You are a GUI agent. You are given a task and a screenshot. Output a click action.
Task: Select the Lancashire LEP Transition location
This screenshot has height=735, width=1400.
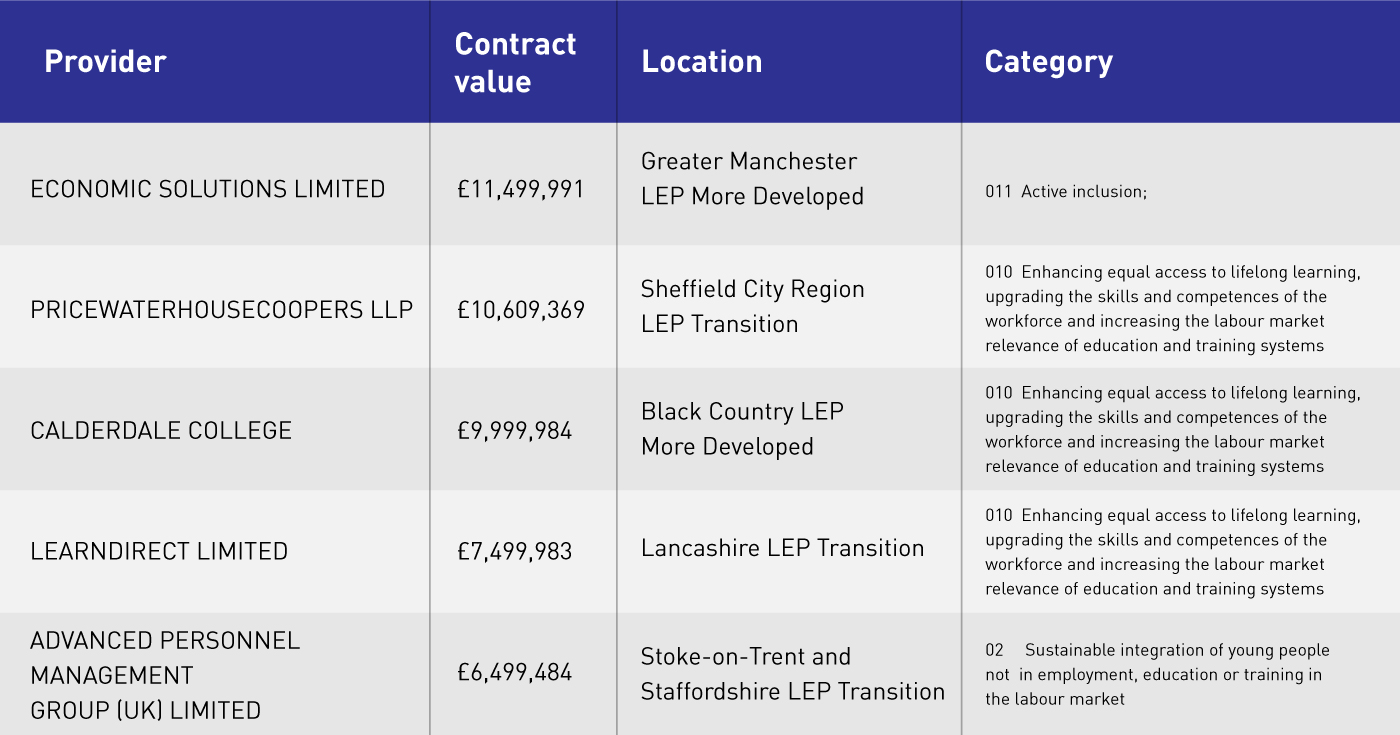tap(782, 548)
